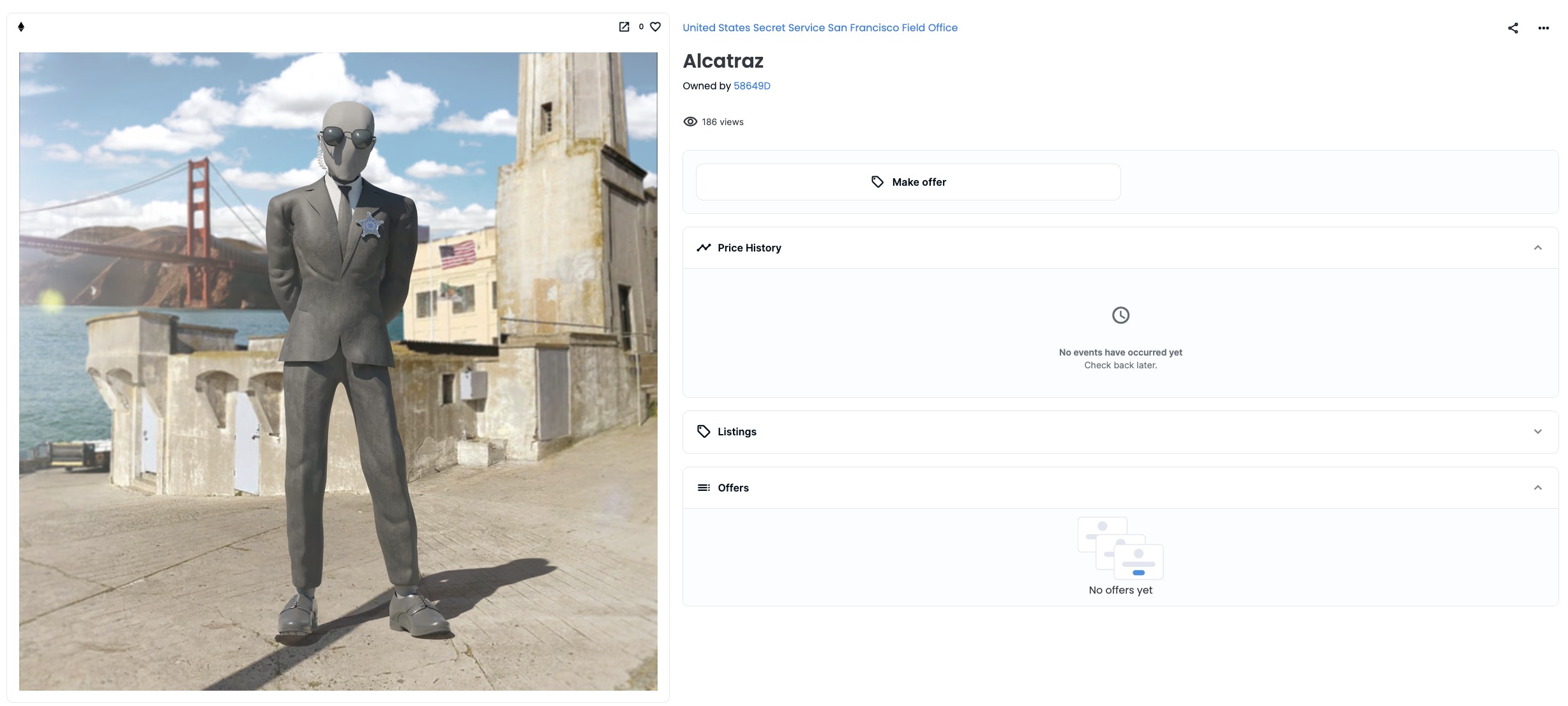
Task: Collapse the Offers section chevron
Action: pos(1537,488)
